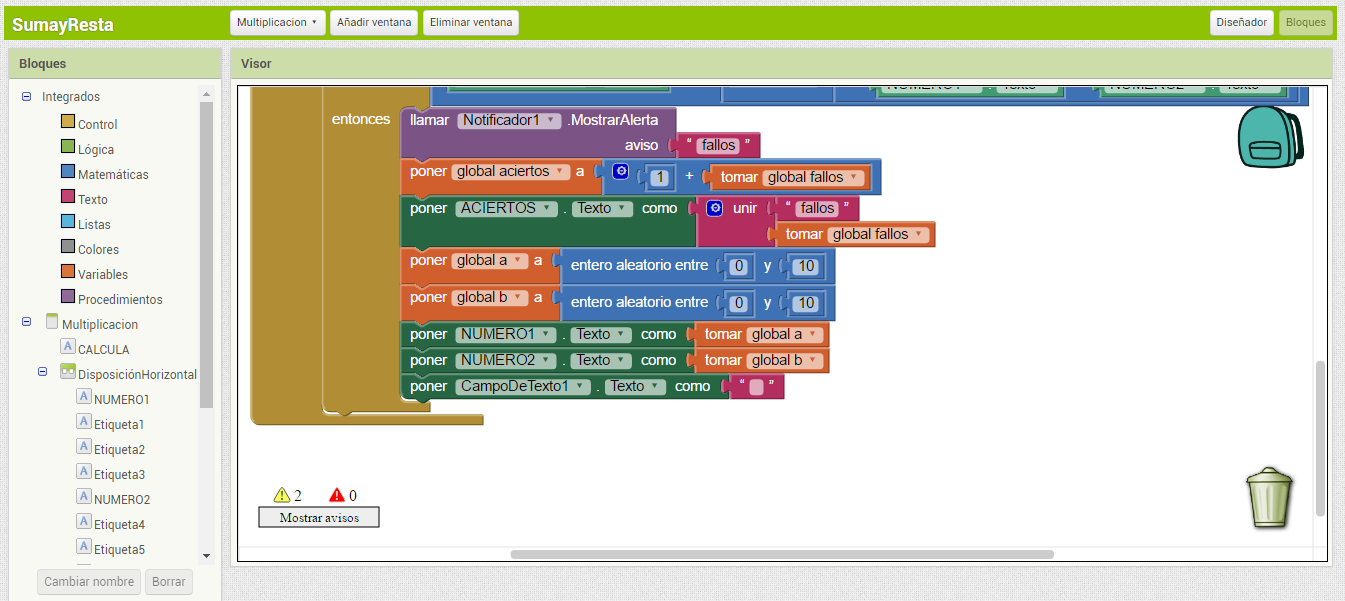Viewport: 1345px width, 601px height.
Task: Open the tomar global b dropdown
Action: 785,360
